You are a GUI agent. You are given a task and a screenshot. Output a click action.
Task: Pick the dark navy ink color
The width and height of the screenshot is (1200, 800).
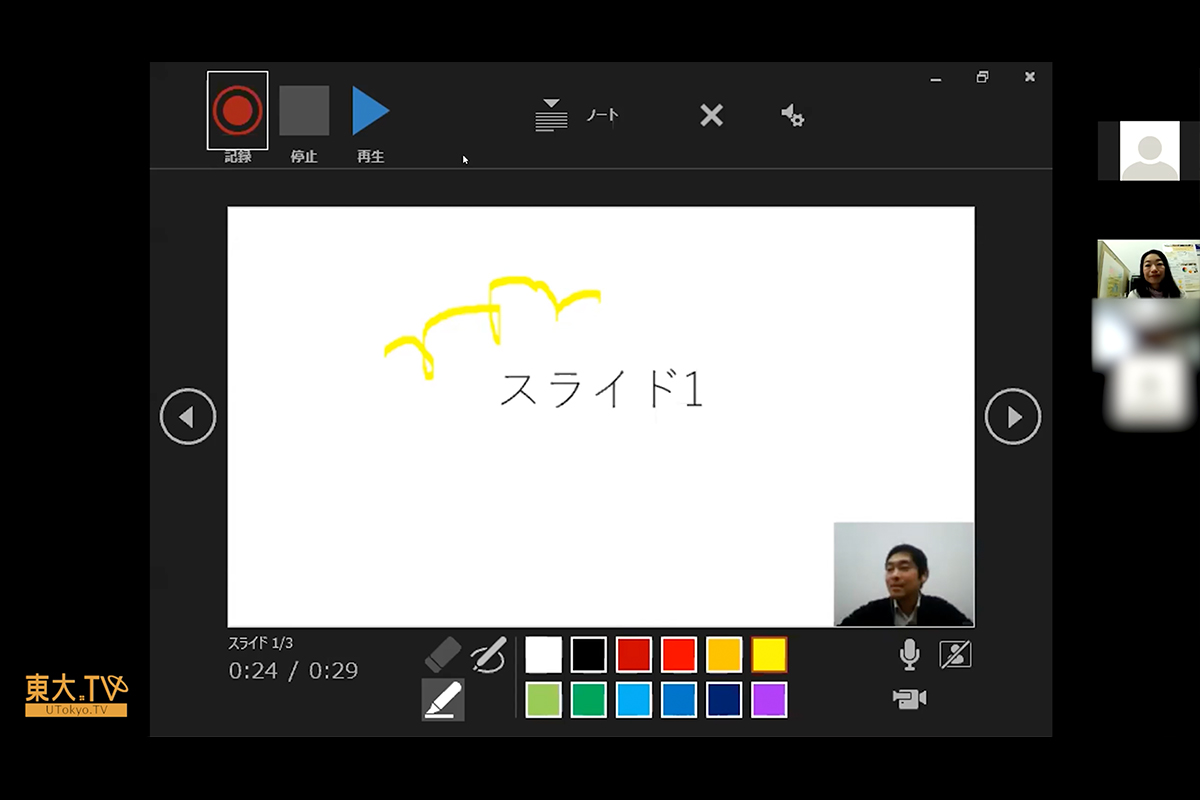[x=724, y=700]
